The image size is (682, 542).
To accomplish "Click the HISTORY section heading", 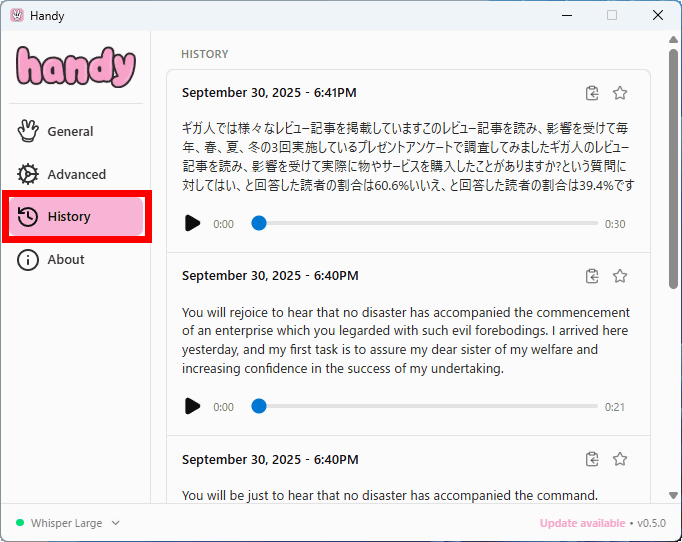I will pos(204,54).
